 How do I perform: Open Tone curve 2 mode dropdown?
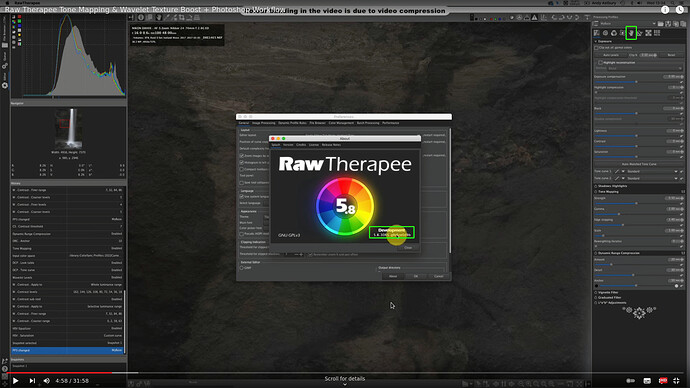point(652,178)
